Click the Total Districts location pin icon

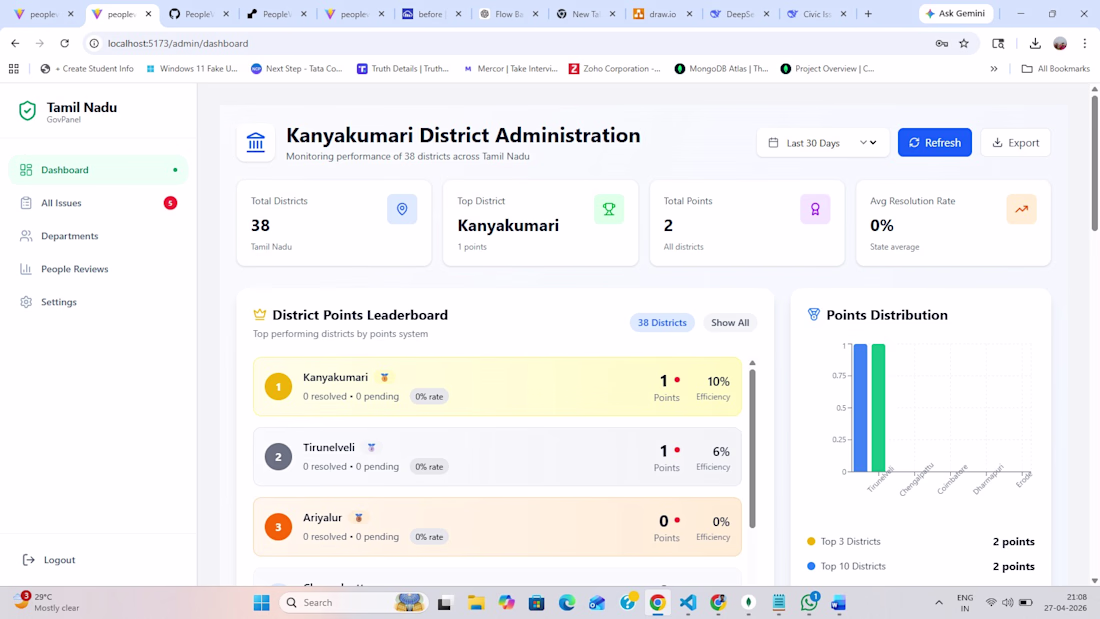[402, 209]
